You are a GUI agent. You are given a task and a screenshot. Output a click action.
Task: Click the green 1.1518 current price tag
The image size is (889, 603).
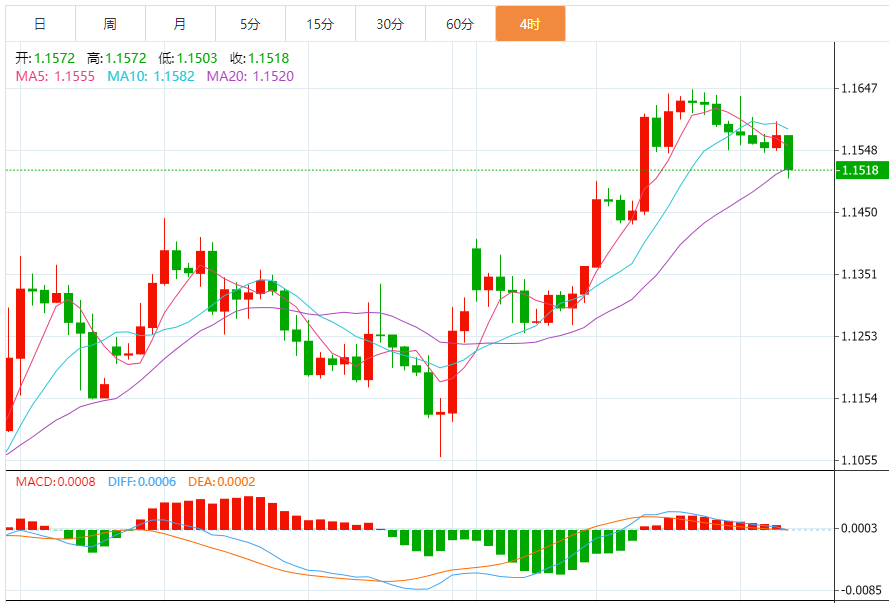pyautogui.click(x=859, y=170)
